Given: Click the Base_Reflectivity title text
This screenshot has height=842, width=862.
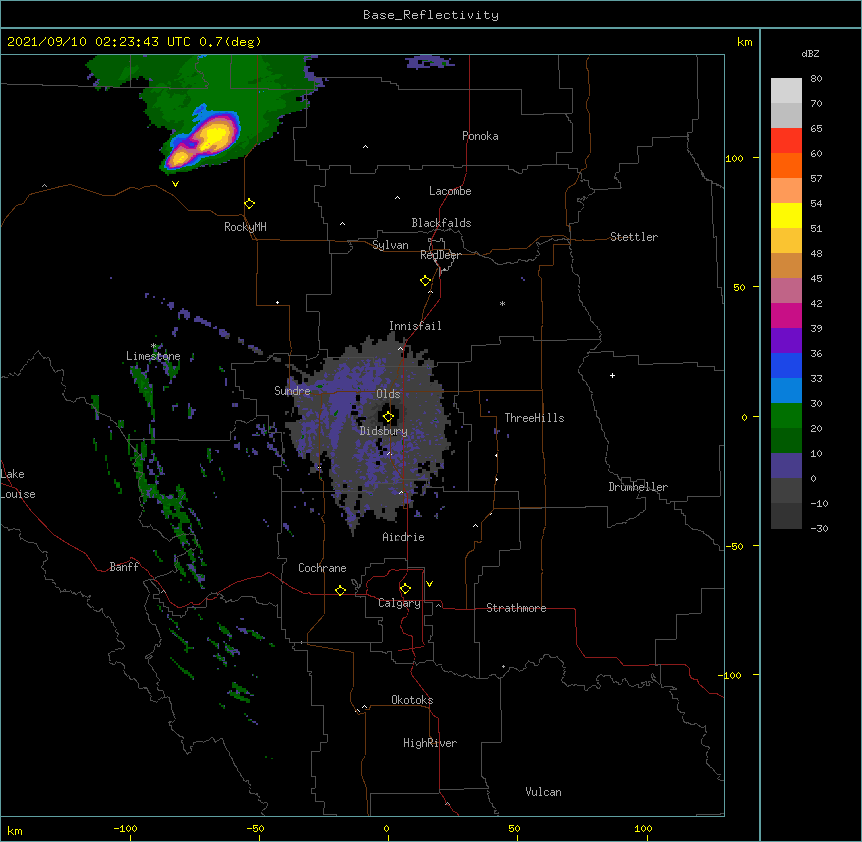Looking at the screenshot, I should [431, 15].
